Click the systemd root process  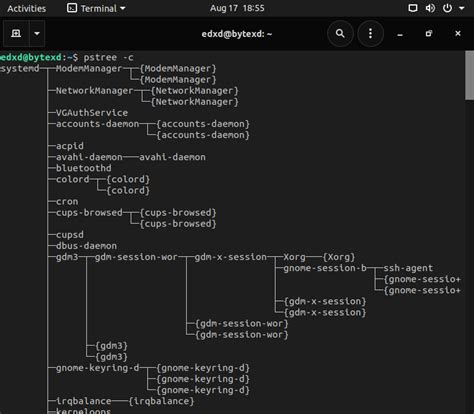(20, 69)
